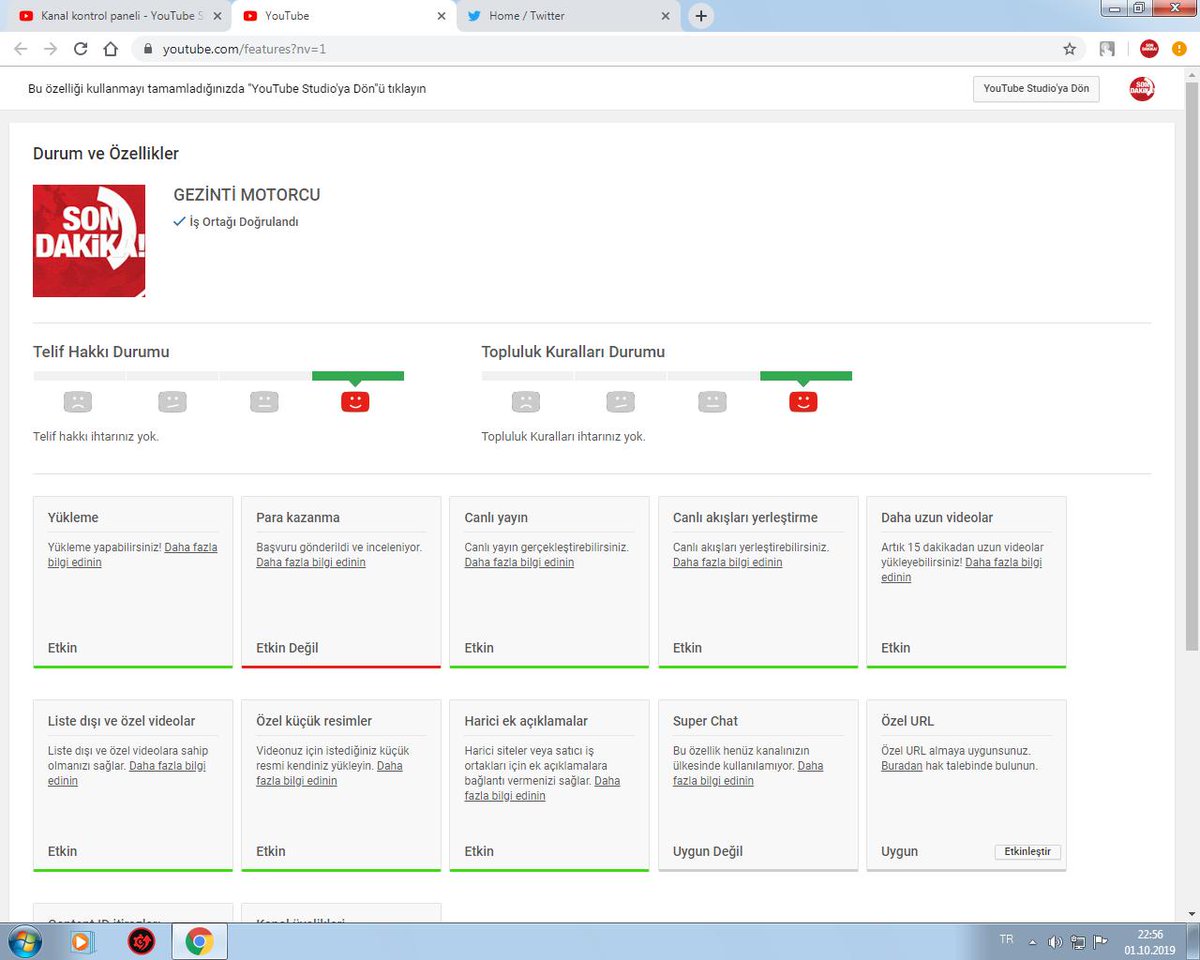Click the GEZİNTİ MOTORCU channel logo image
1200x960 pixels.
pos(89,241)
